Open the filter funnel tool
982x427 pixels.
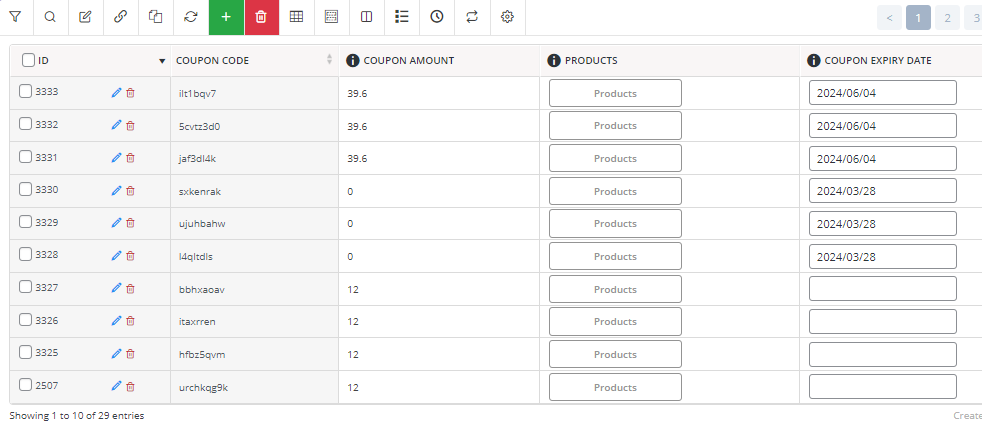coord(16,18)
